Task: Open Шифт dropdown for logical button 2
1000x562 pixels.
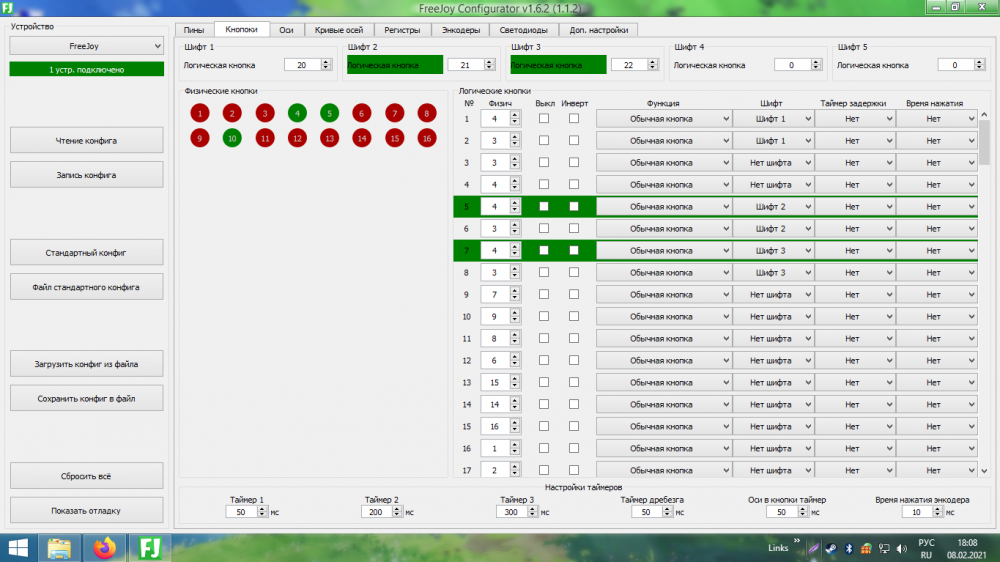Action: point(773,140)
